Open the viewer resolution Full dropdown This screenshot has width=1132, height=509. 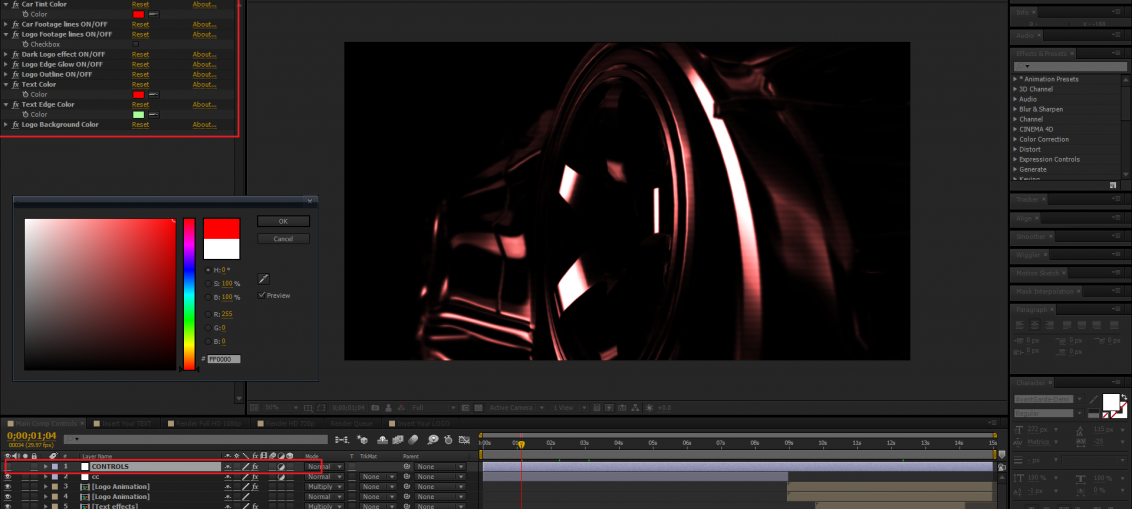pyautogui.click(x=433, y=408)
